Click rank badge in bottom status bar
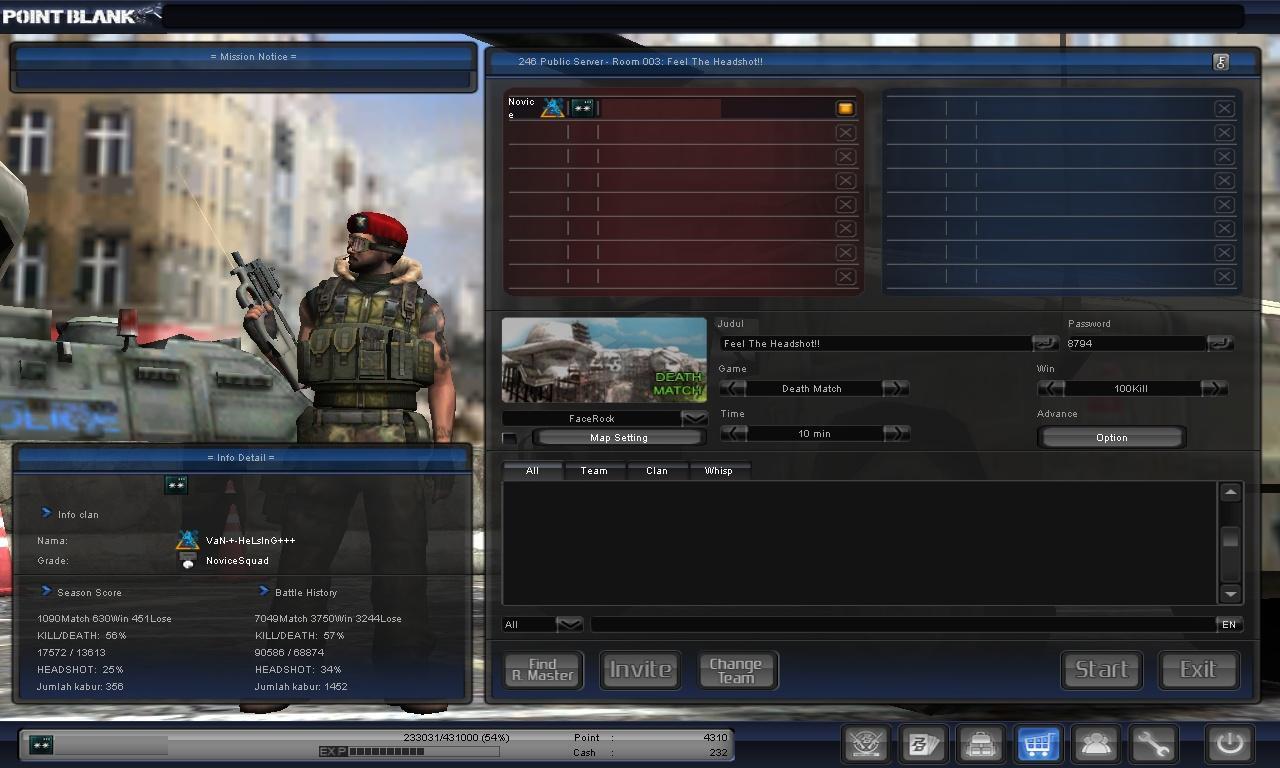The width and height of the screenshot is (1280, 768). click(x=41, y=745)
